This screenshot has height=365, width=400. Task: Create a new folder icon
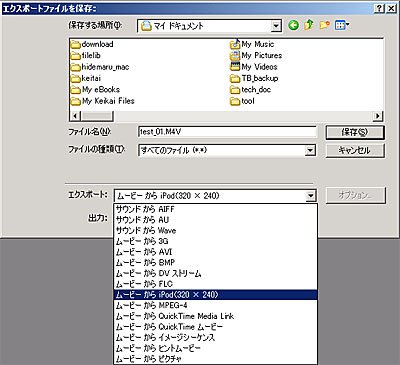[324, 25]
